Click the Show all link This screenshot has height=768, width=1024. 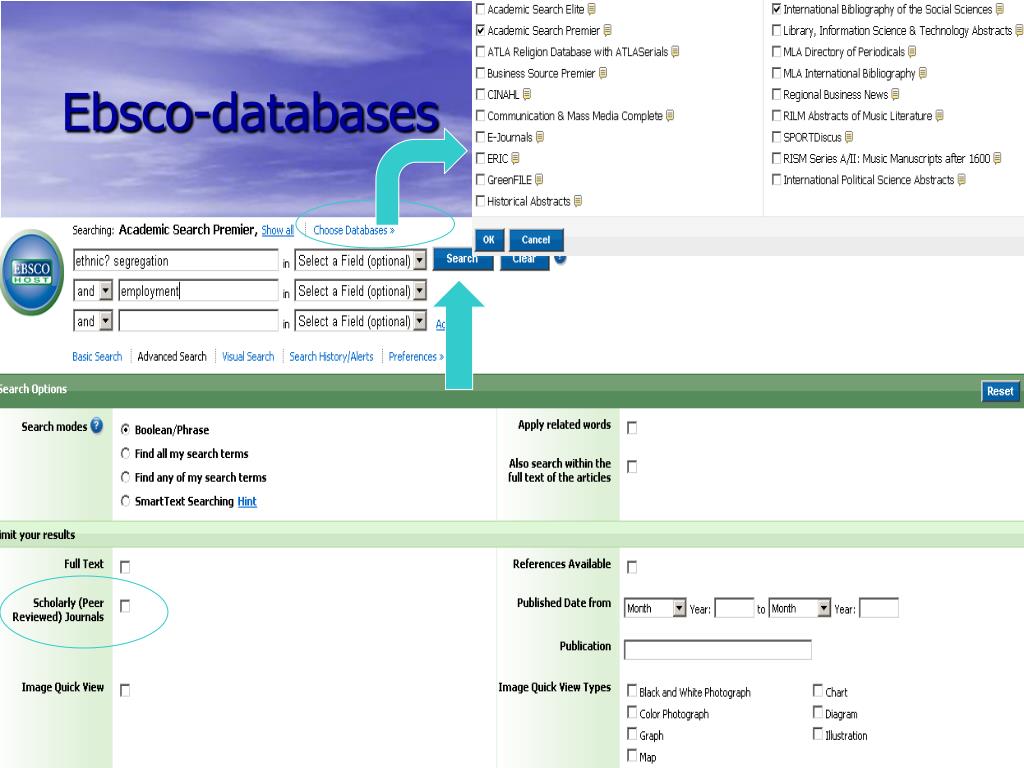coord(278,230)
